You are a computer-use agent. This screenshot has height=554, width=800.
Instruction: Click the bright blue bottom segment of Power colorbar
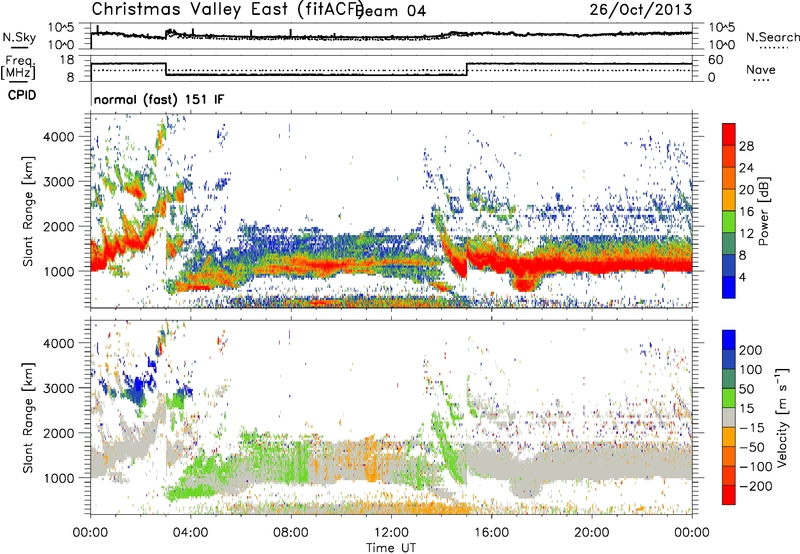pos(729,287)
